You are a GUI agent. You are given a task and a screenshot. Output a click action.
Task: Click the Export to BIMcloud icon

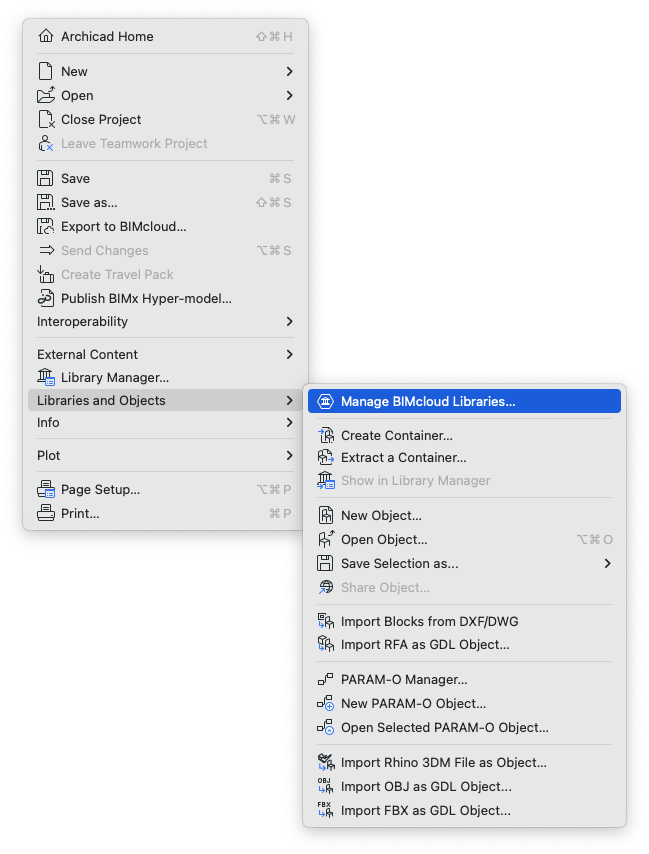click(x=45, y=226)
